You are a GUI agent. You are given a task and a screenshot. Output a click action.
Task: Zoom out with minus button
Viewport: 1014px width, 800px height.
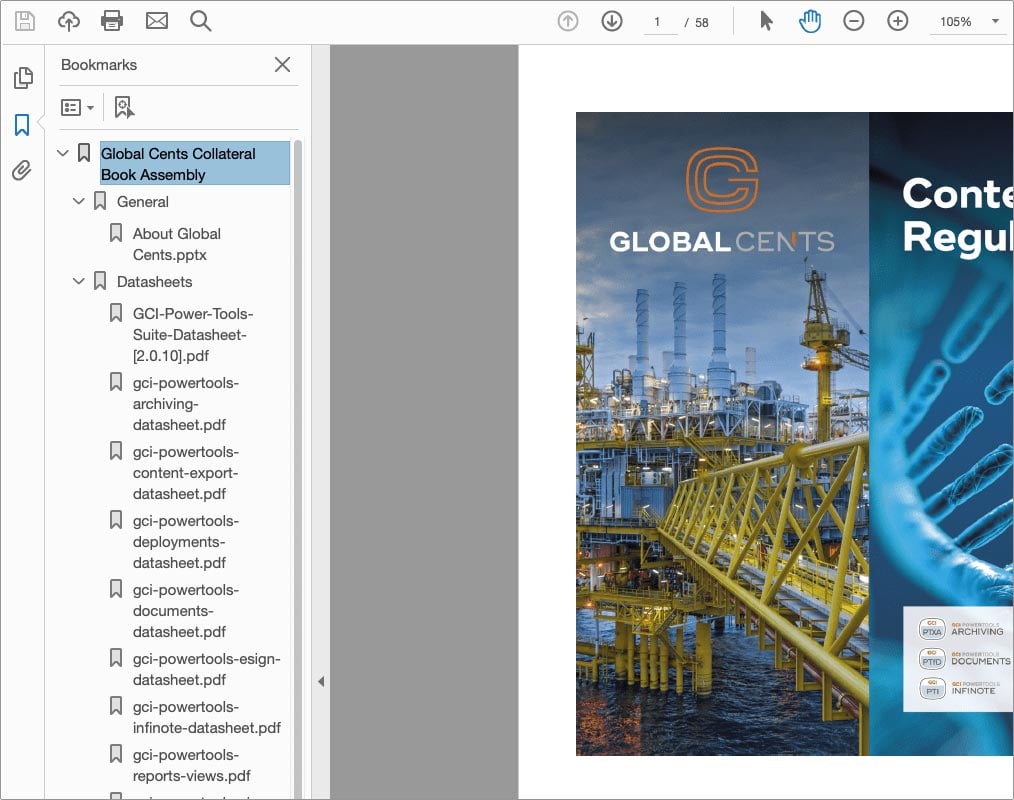point(854,21)
